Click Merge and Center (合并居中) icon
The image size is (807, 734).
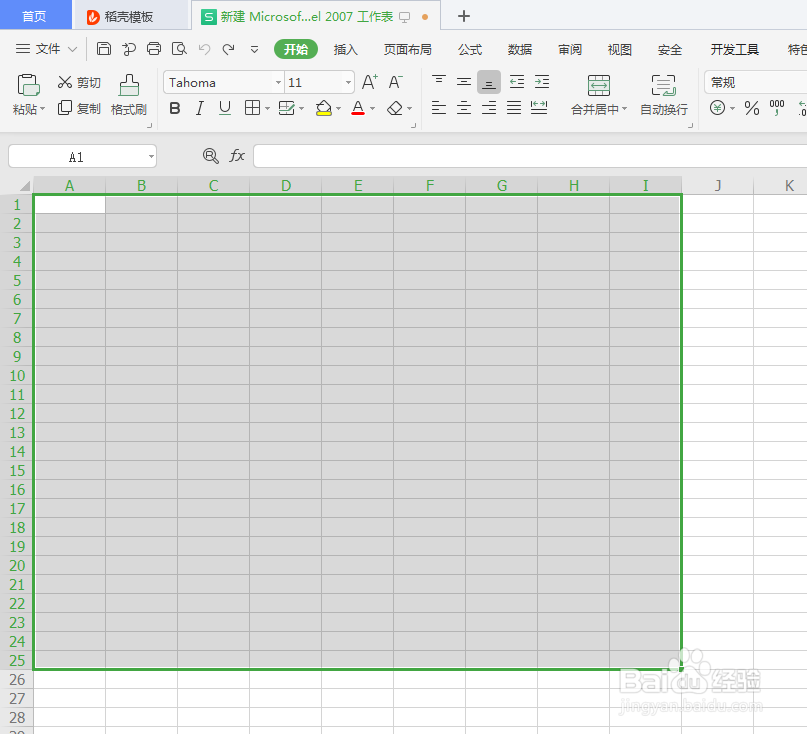pyautogui.click(x=599, y=85)
